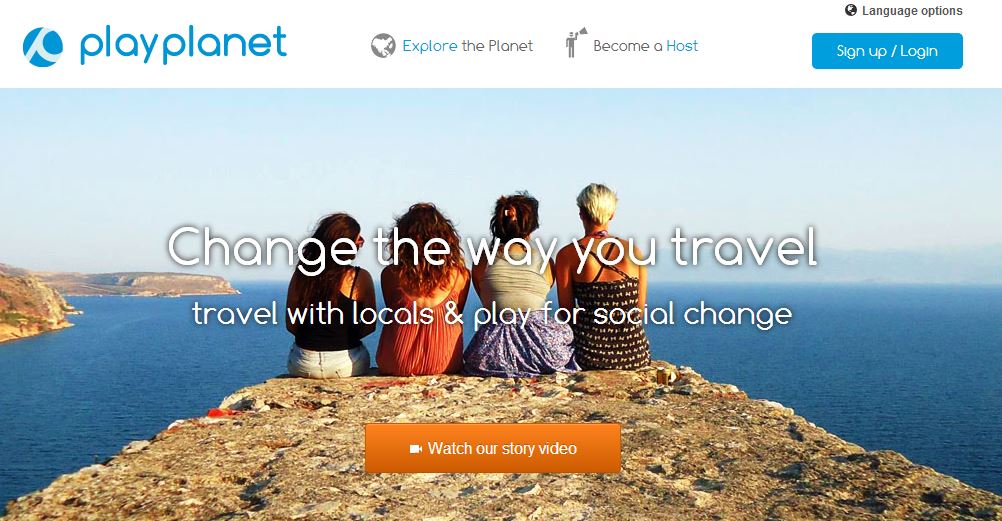Click the host figure icon with megaphone
Image resolution: width=1002 pixels, height=521 pixels.
coord(576,43)
